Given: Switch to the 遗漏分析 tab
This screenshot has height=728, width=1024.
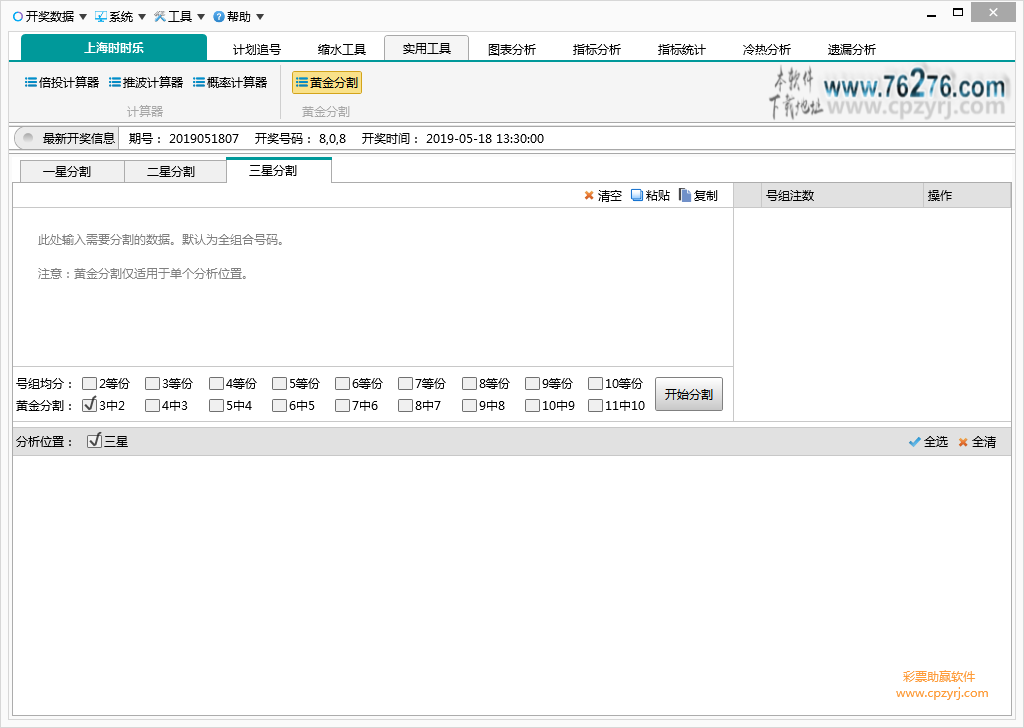Looking at the screenshot, I should point(851,49).
